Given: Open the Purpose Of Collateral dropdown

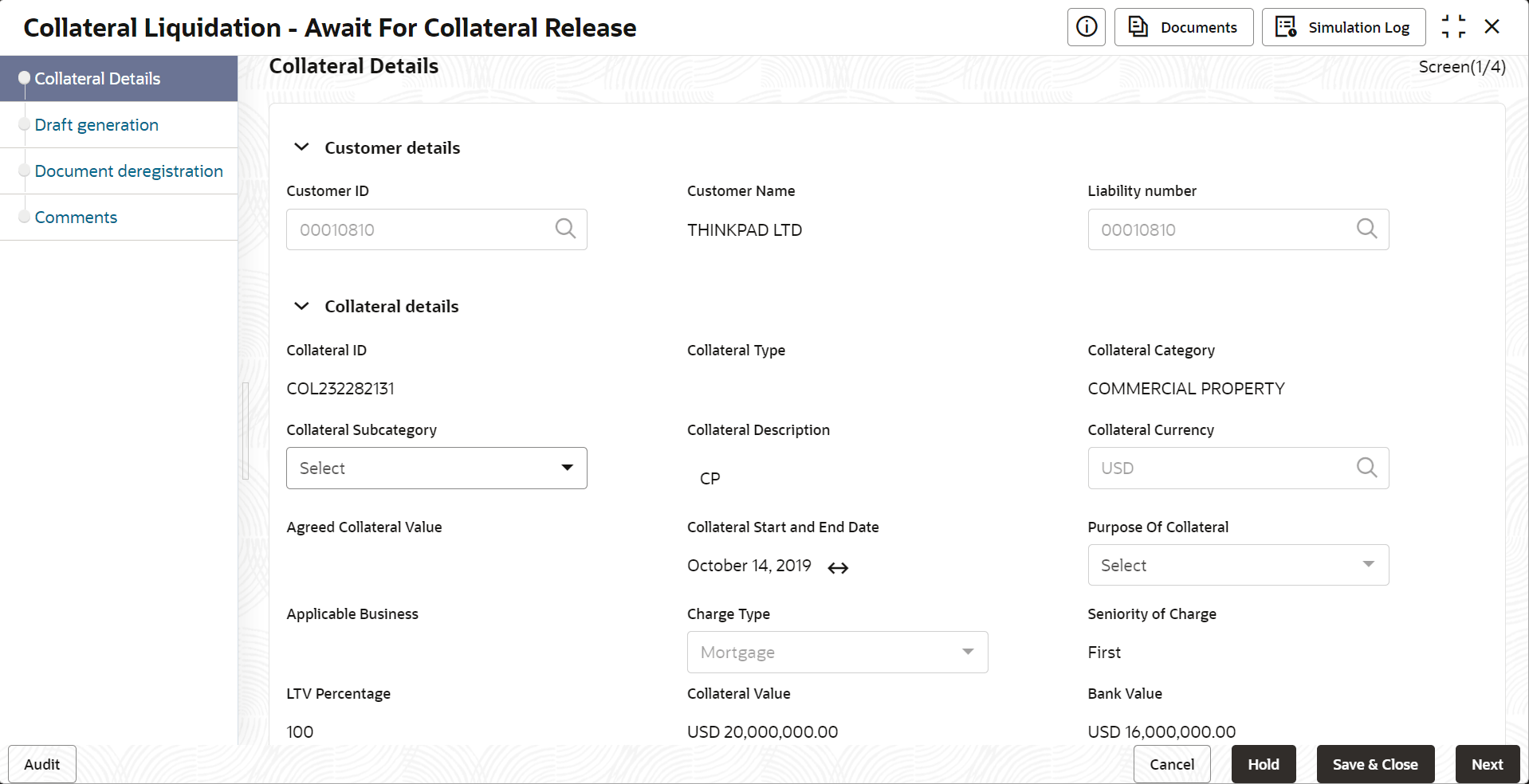Looking at the screenshot, I should tap(1238, 565).
